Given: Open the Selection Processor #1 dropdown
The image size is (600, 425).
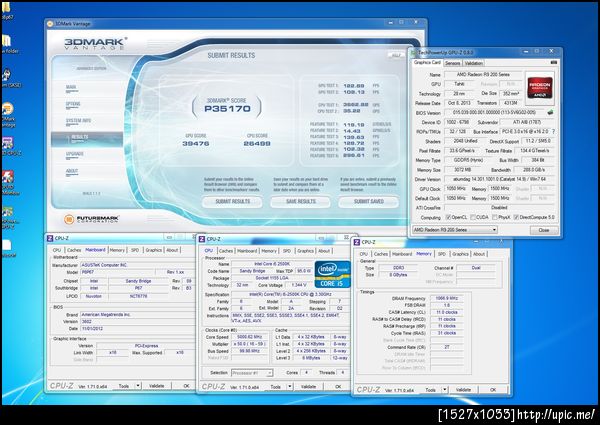Looking at the screenshot, I should click(x=252, y=373).
